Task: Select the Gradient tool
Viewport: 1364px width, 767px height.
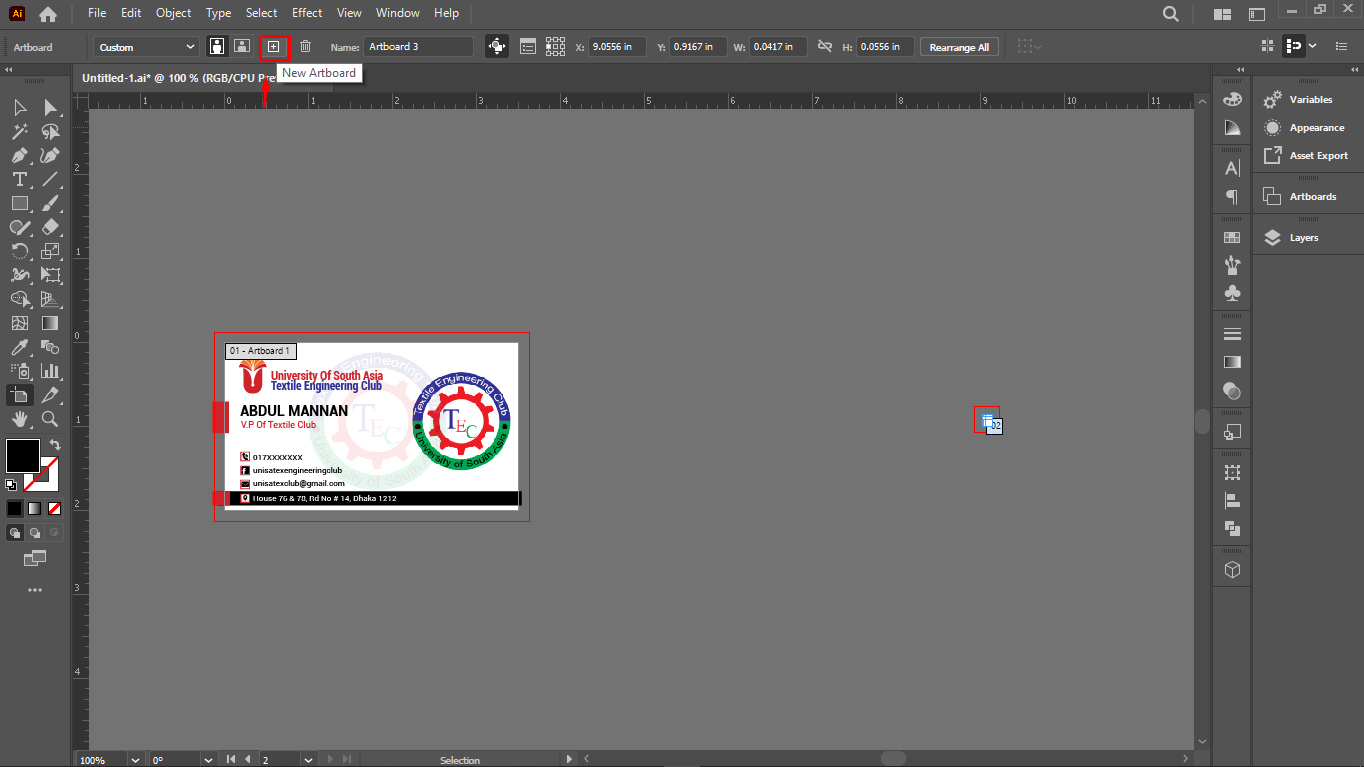Action: point(50,323)
